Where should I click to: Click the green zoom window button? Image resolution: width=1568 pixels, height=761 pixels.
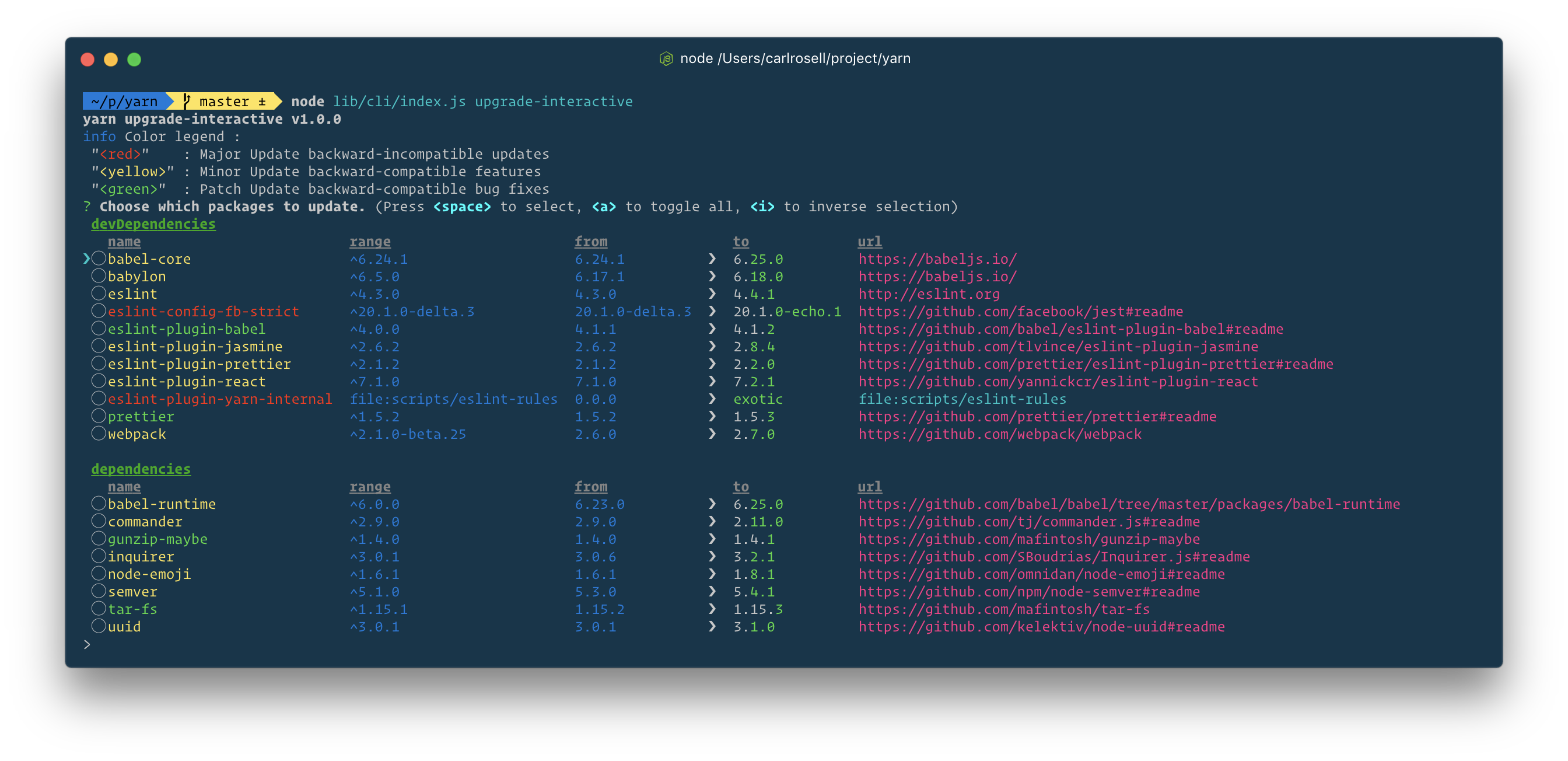pyautogui.click(x=134, y=59)
